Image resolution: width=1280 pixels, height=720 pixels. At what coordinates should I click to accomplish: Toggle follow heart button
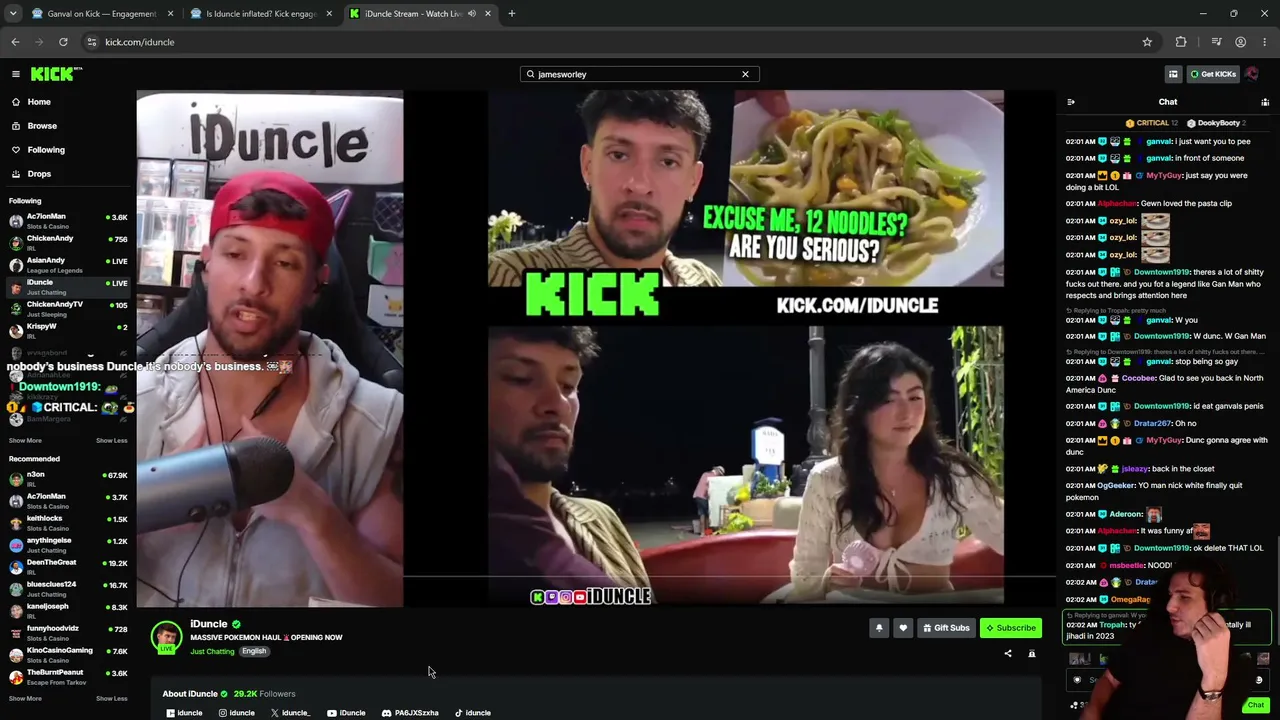tap(903, 628)
